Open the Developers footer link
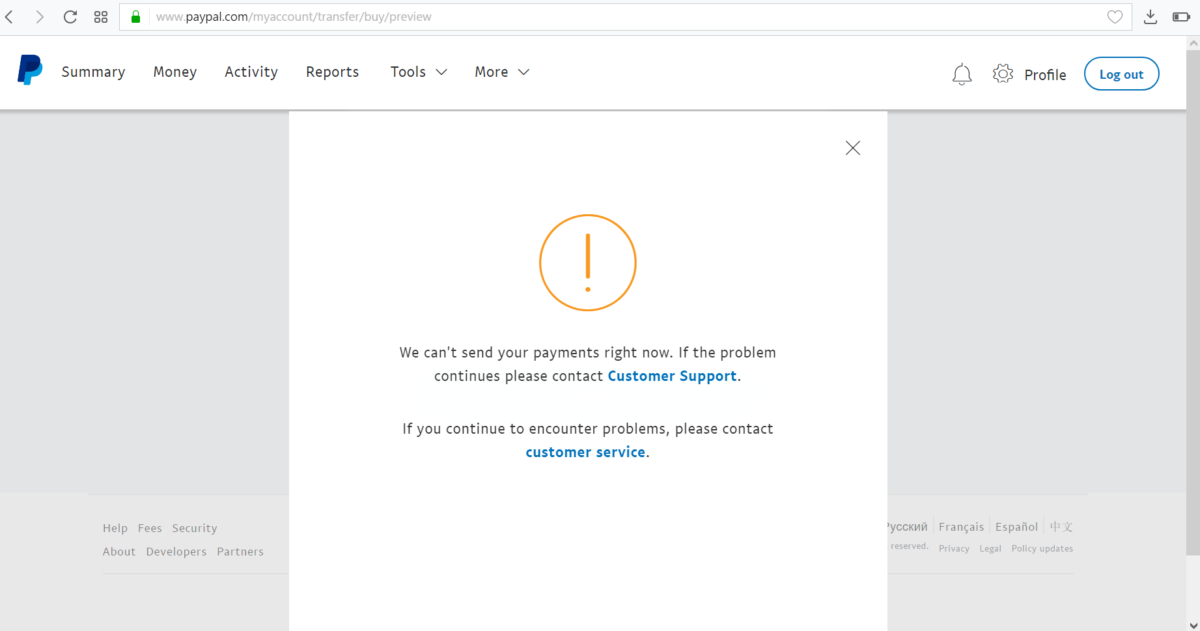Screen dimensions: 1200x631 176,552
